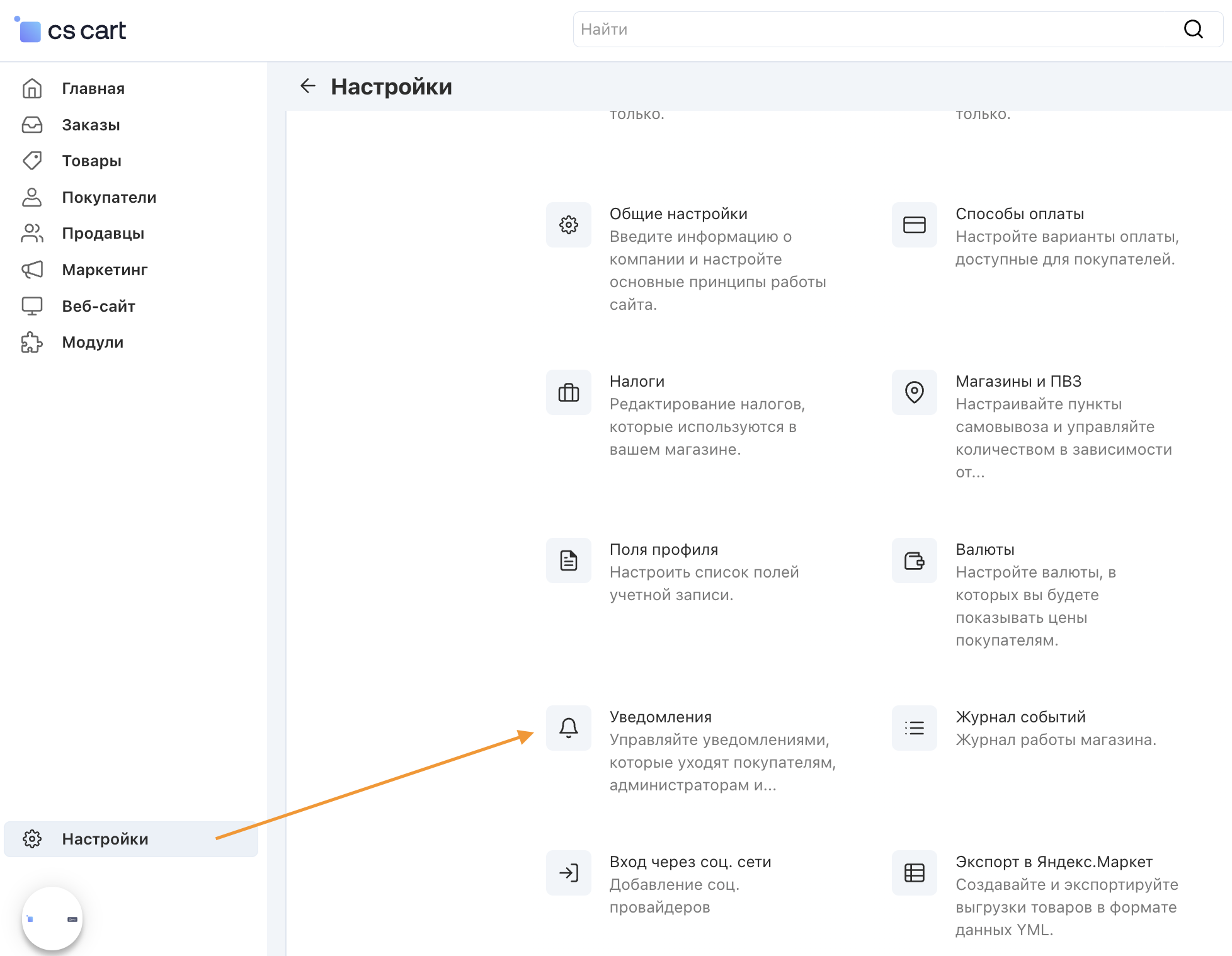Viewport: 1232px width, 956px height.
Task: Open Заказы in the sidebar
Action: point(91,125)
